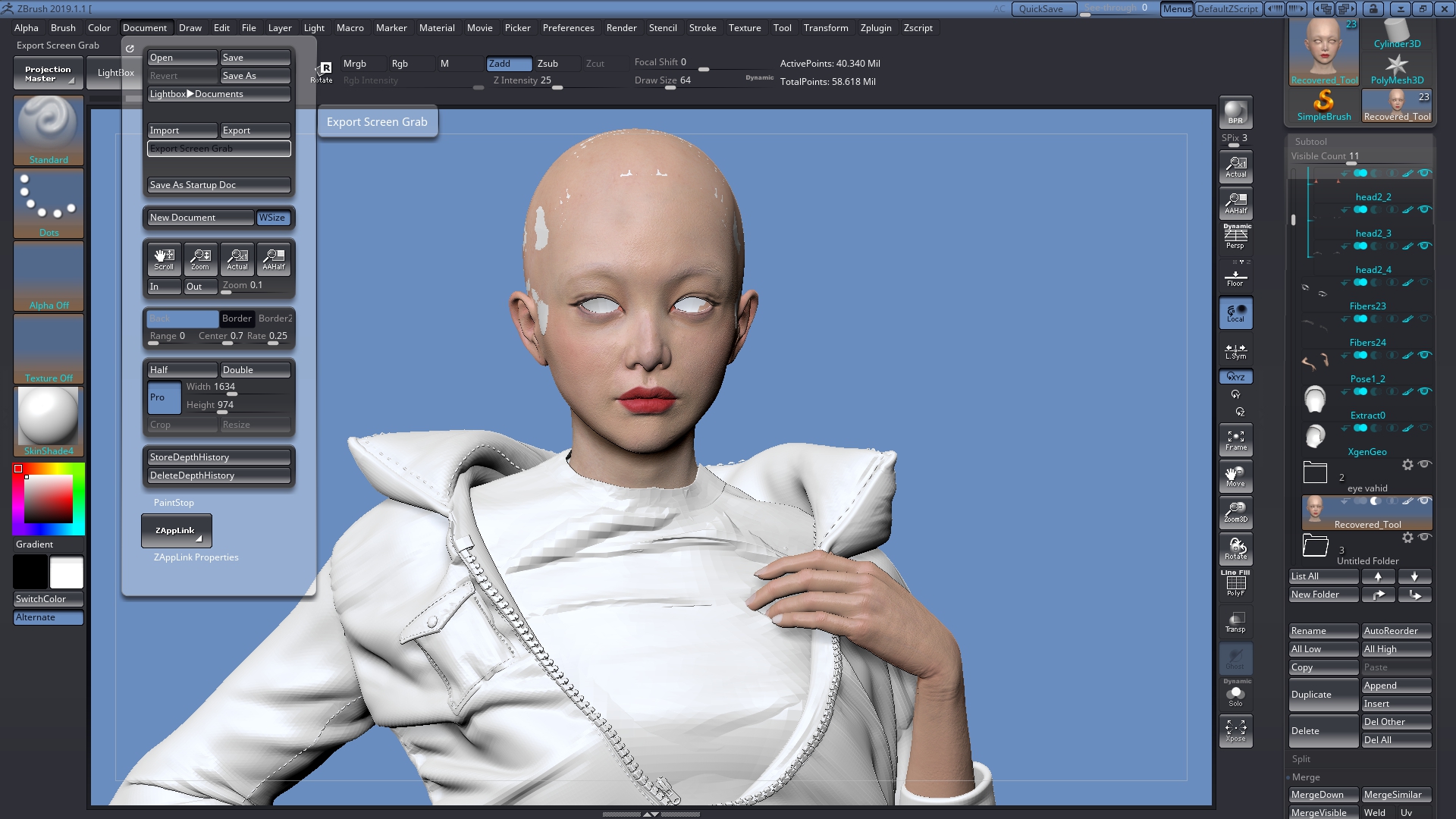Select the PolyMesh3D tool
This screenshot has height=819, width=1456.
coord(1397,69)
